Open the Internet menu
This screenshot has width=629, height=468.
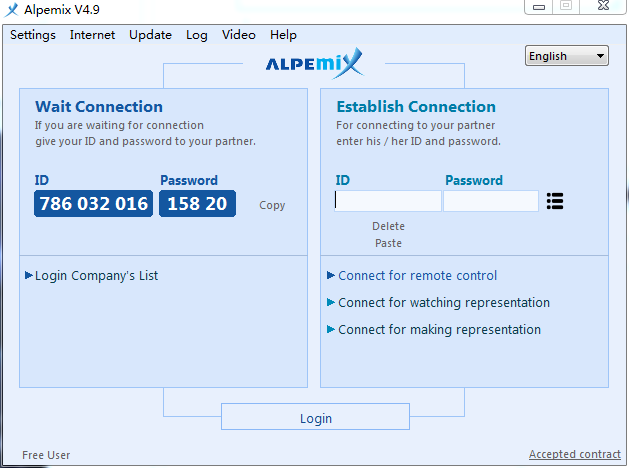(x=92, y=35)
